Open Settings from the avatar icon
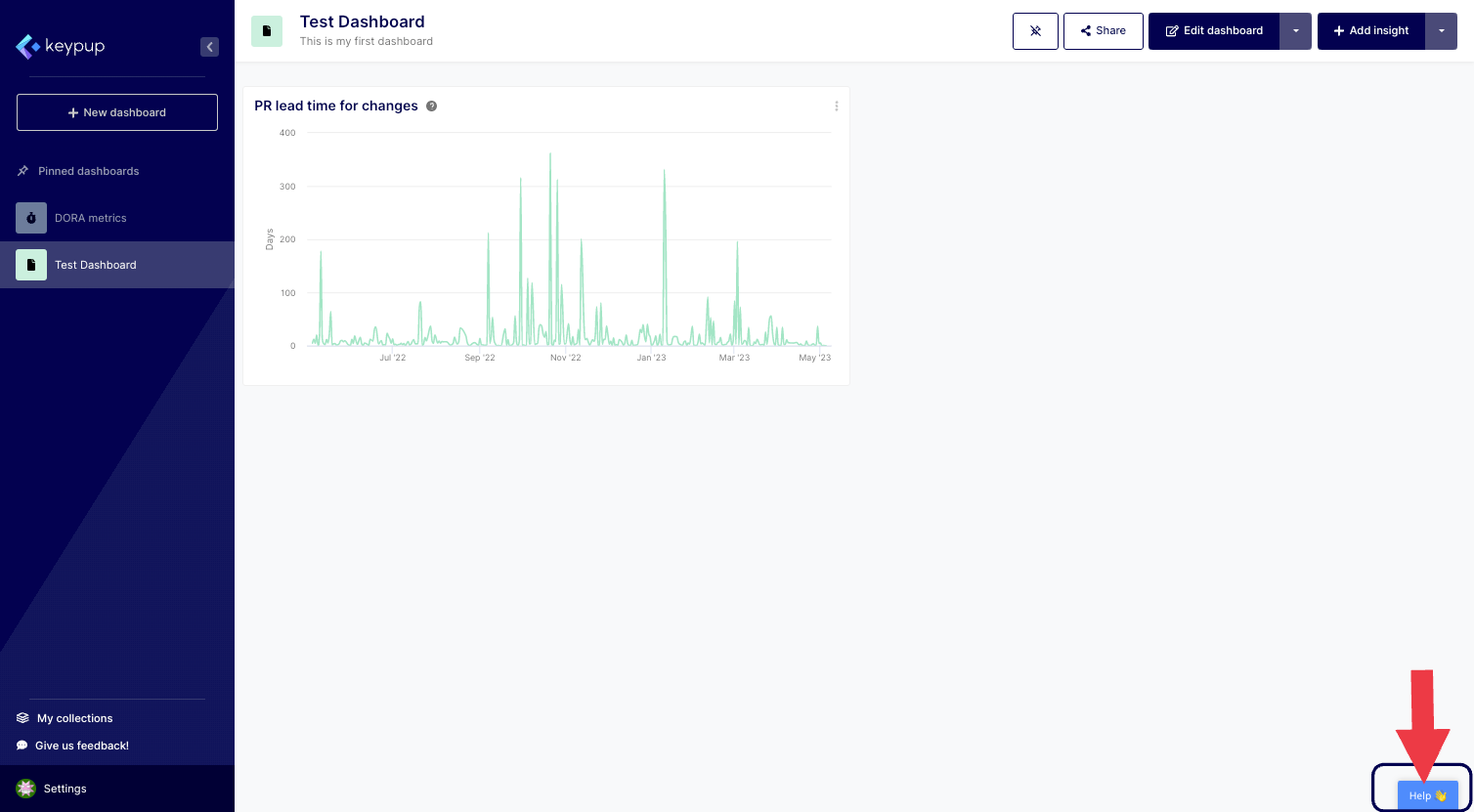The height and width of the screenshot is (812, 1474). (x=26, y=789)
